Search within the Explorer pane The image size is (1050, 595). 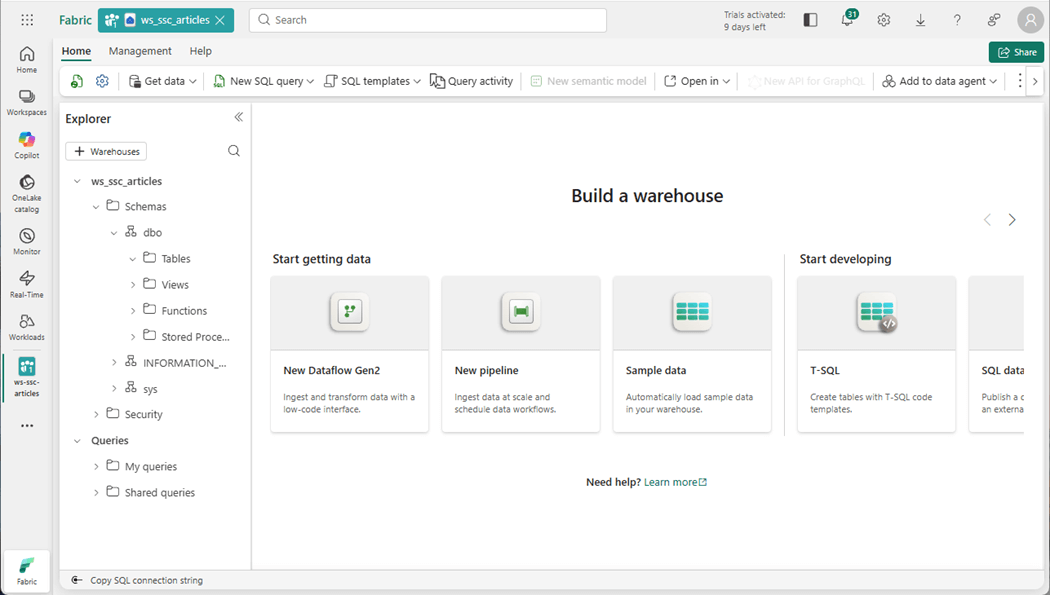[234, 151]
